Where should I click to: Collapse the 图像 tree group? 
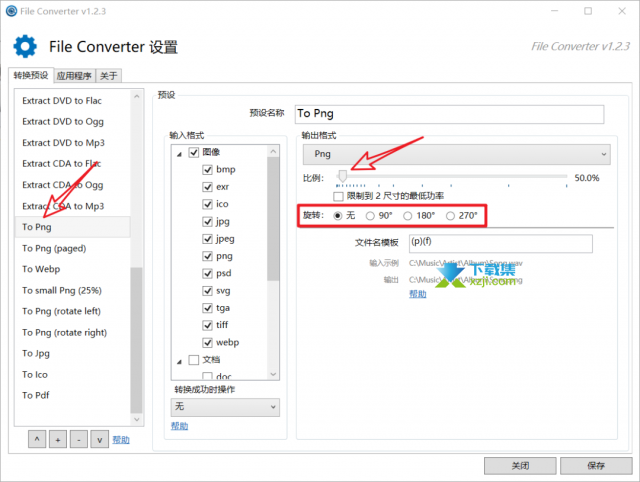pyautogui.click(x=179, y=154)
